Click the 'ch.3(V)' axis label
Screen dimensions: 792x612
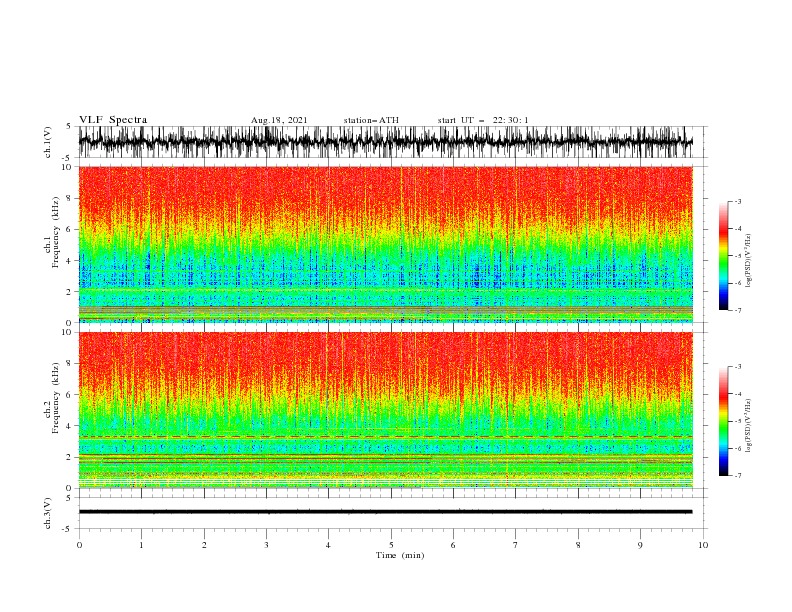[x=48, y=513]
